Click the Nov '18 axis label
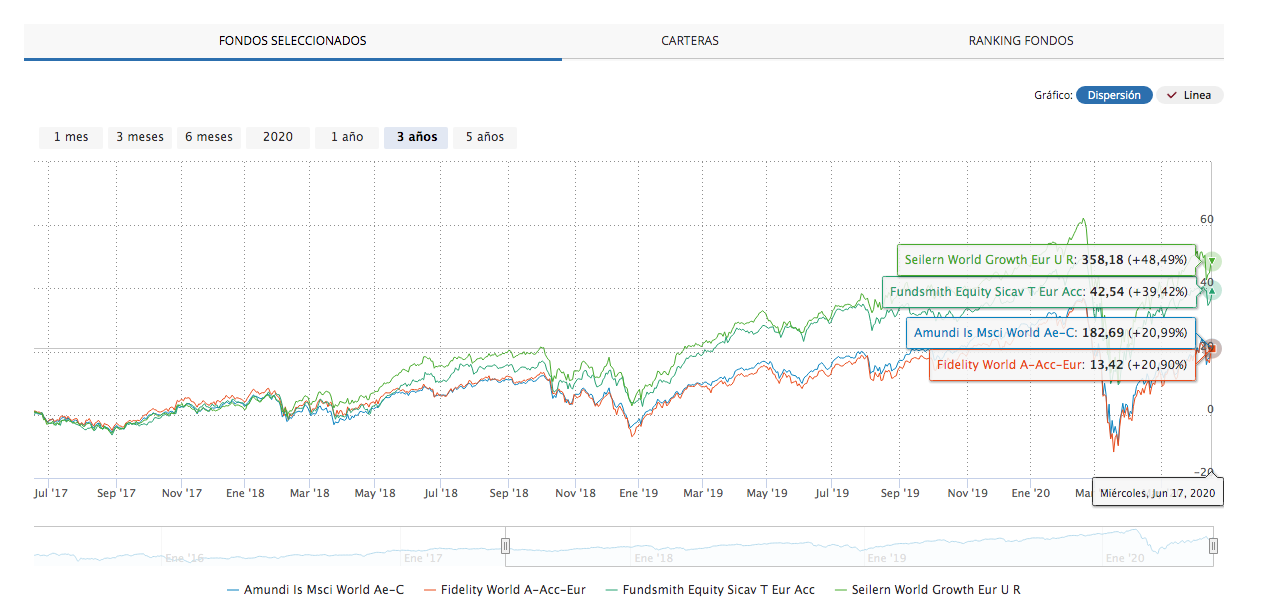Screen dimensions: 1277x612 click(575, 493)
